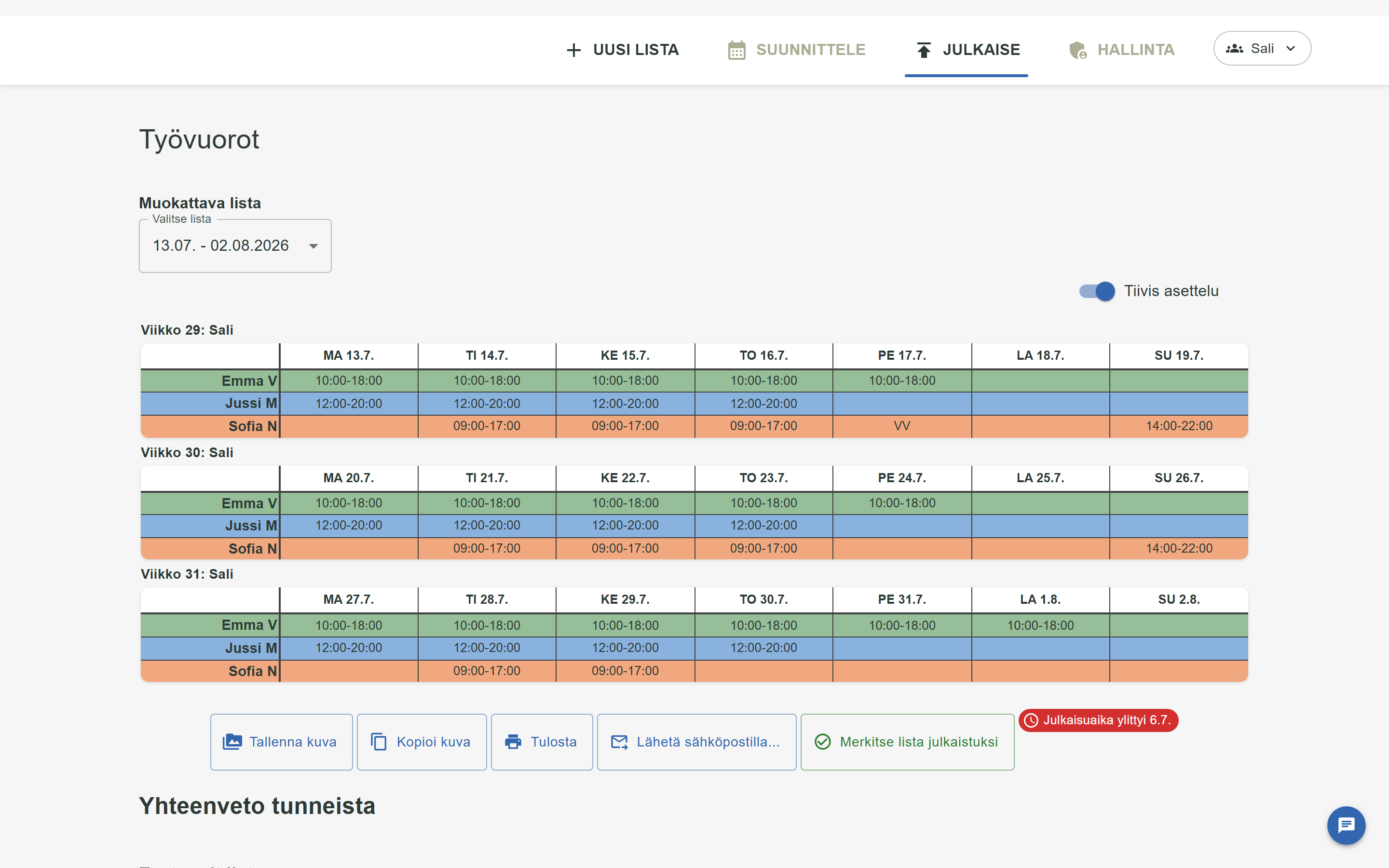Expand the Sali group selector chevron

click(1291, 49)
